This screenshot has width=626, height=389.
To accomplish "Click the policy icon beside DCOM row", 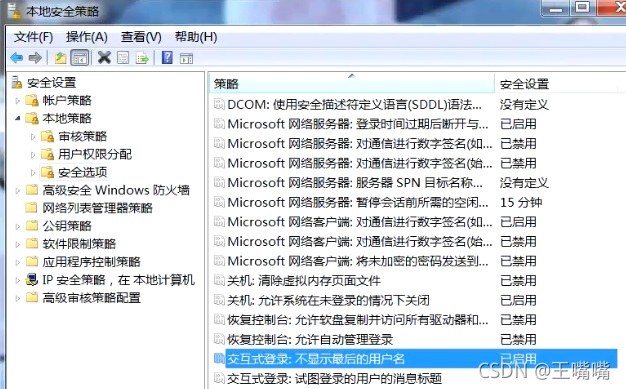I will [219, 104].
